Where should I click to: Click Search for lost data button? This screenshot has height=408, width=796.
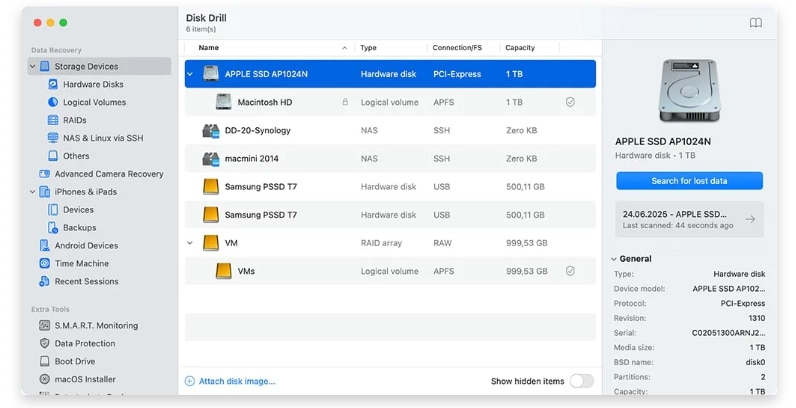click(689, 181)
